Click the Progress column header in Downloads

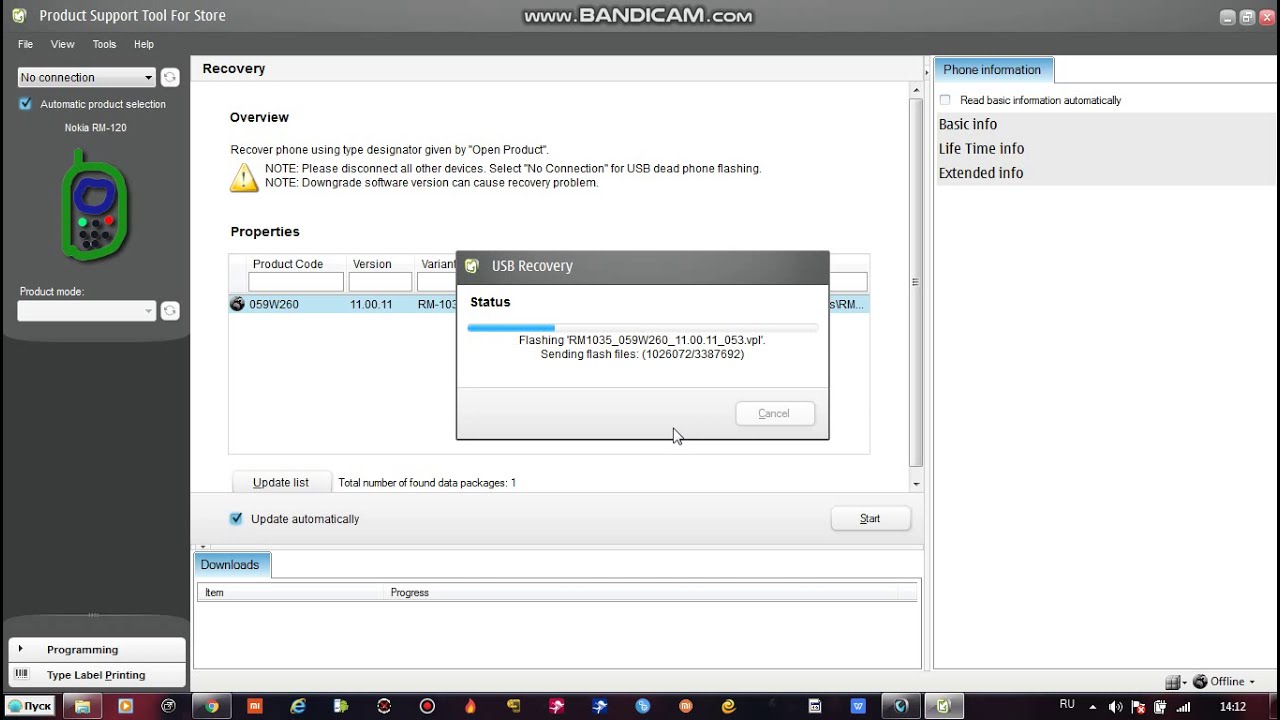tap(410, 592)
